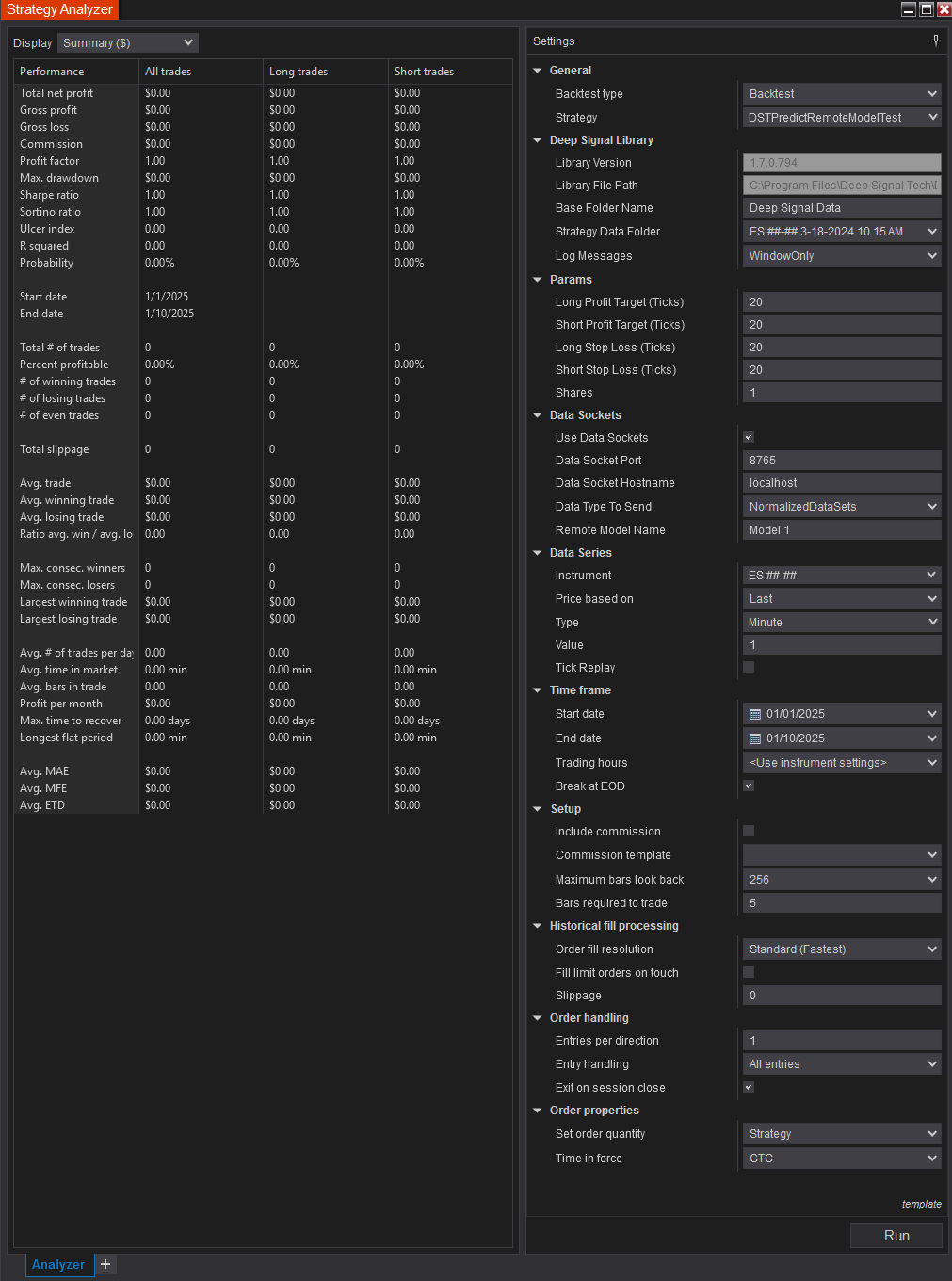Switch to the Analyzer tab
Screen dimensions: 952x1281
58,1264
